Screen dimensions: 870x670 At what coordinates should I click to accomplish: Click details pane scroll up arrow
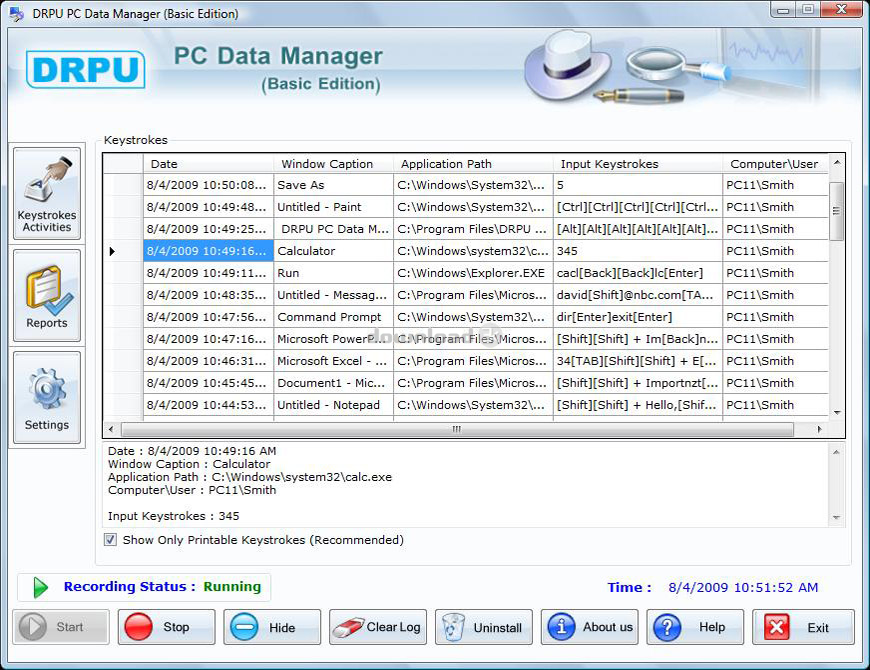pyautogui.click(x=836, y=452)
